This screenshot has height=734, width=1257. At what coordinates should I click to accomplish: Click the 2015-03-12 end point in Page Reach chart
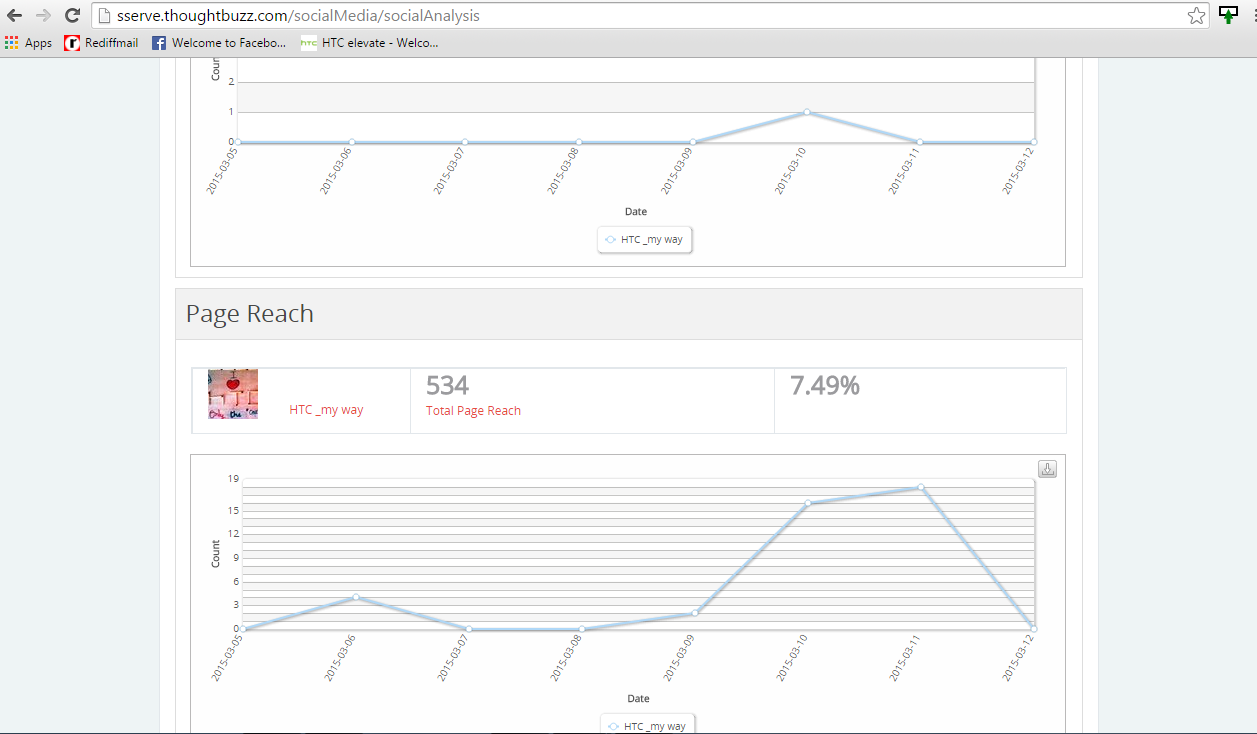(x=1034, y=629)
